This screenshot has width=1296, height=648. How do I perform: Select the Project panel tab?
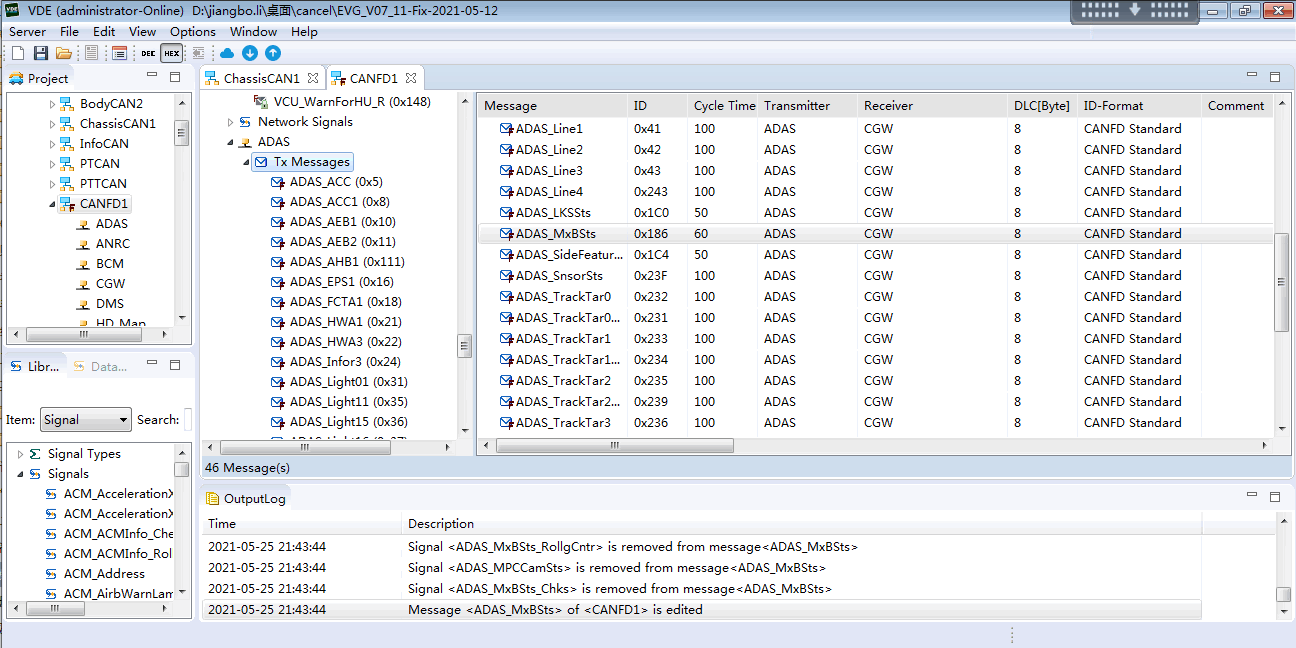(39, 78)
